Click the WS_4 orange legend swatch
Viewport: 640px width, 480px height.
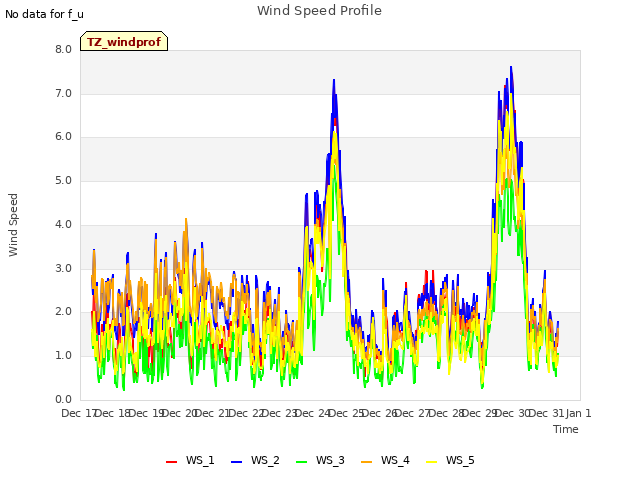point(367,461)
